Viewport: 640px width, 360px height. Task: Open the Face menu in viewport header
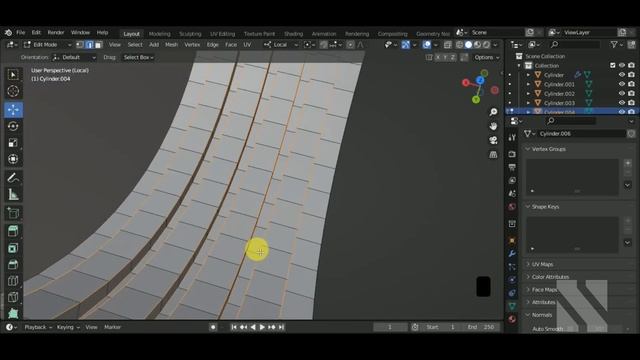[x=231, y=45]
